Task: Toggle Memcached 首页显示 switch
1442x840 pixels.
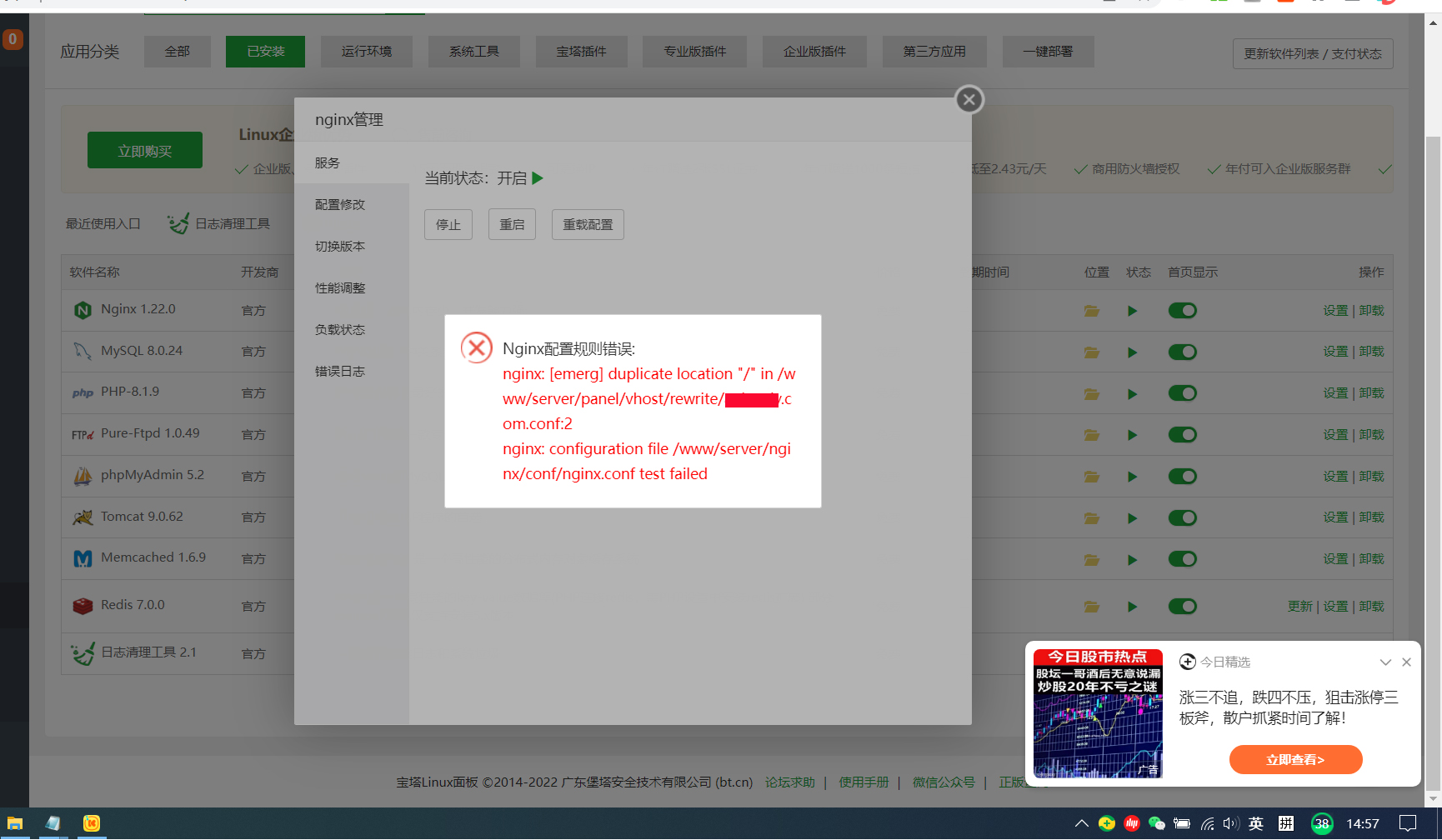Action: [1182, 559]
